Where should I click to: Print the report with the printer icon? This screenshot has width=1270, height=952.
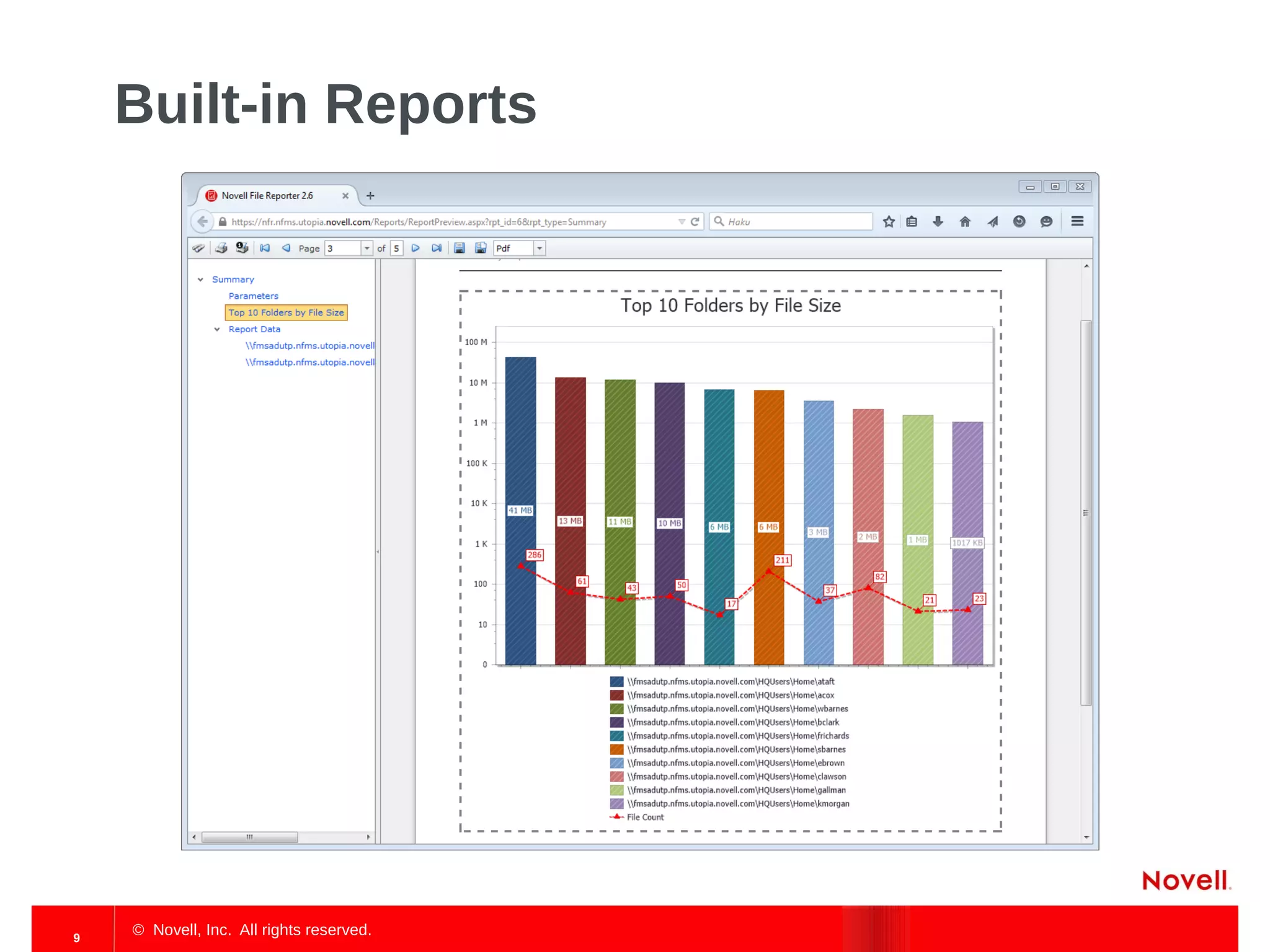[x=221, y=248]
